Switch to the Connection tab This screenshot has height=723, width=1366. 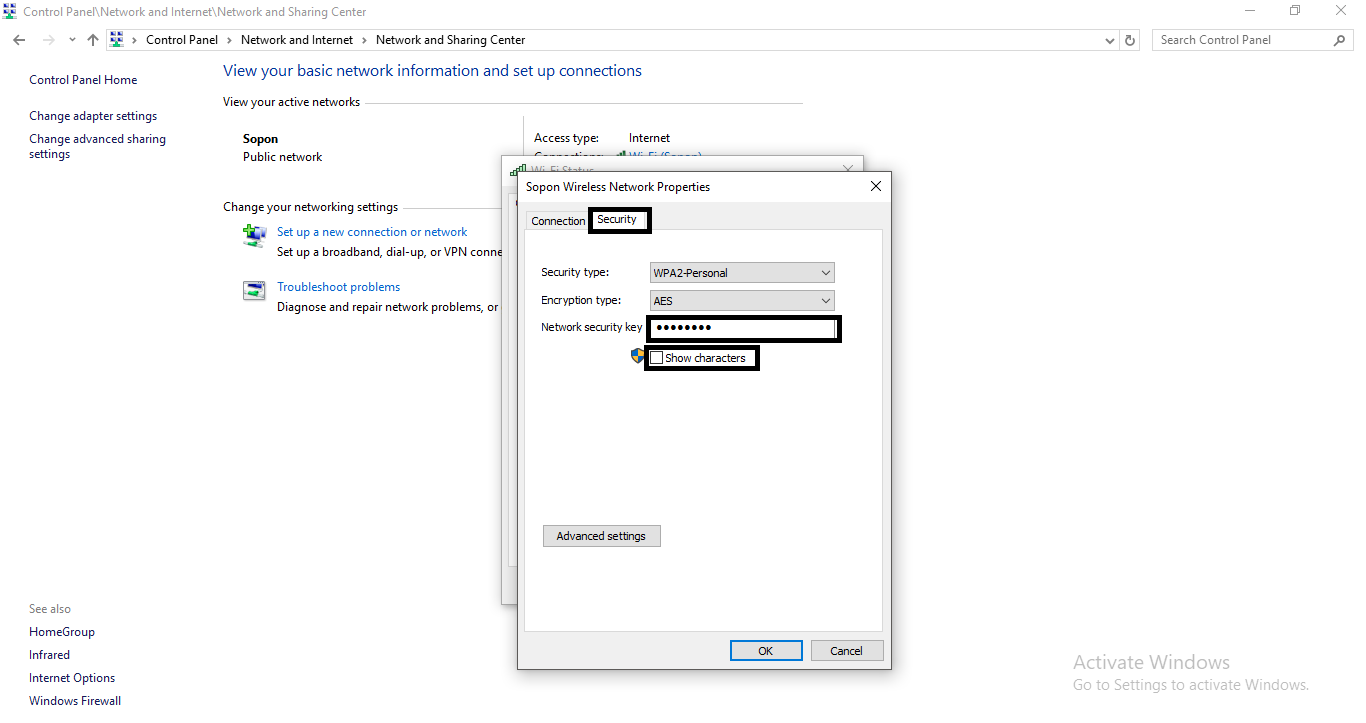(558, 221)
